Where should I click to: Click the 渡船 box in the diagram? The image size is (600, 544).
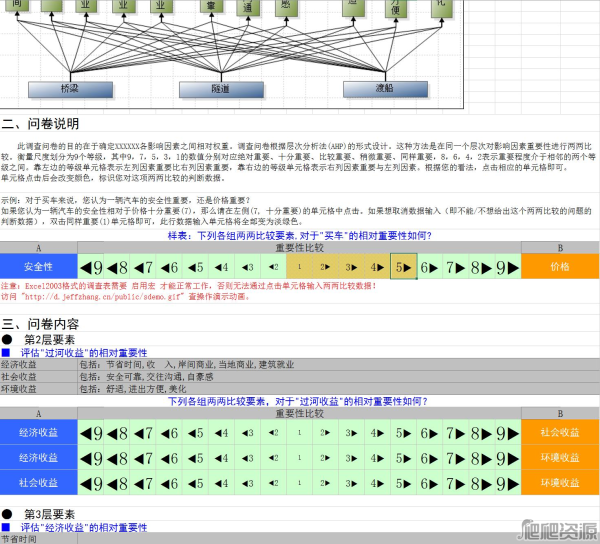pos(384,89)
